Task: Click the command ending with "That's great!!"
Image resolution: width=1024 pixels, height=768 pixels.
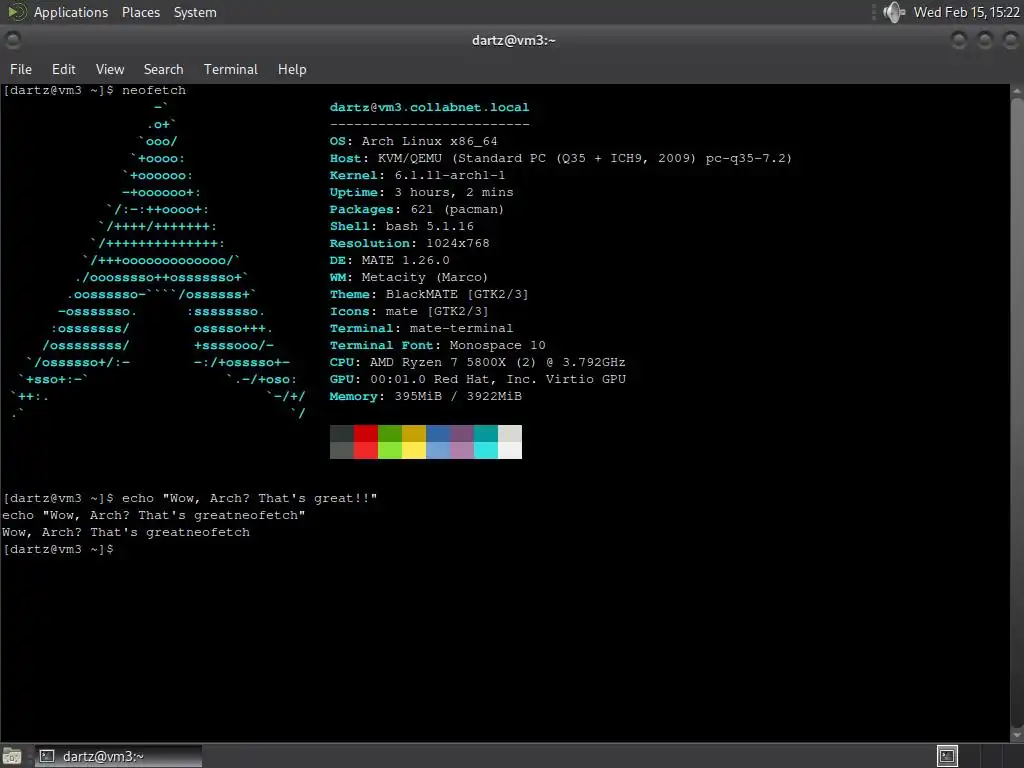Action: click(x=249, y=498)
